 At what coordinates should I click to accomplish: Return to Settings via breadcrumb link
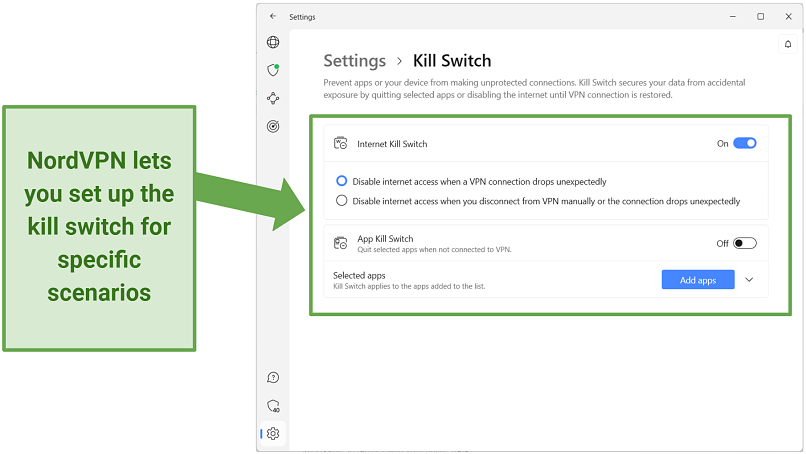tap(355, 61)
